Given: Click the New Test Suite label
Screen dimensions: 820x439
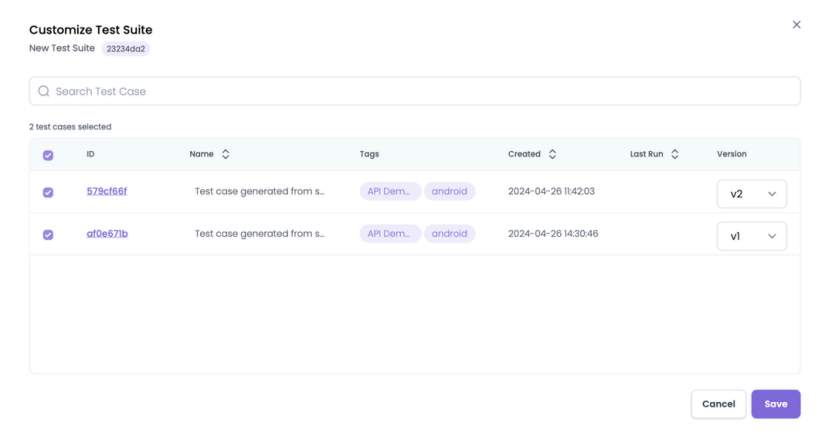Looking at the screenshot, I should click(62, 48).
